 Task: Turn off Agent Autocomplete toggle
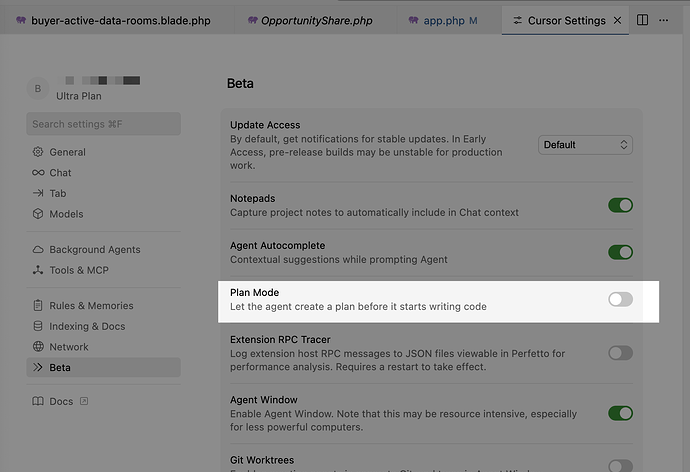(x=620, y=252)
